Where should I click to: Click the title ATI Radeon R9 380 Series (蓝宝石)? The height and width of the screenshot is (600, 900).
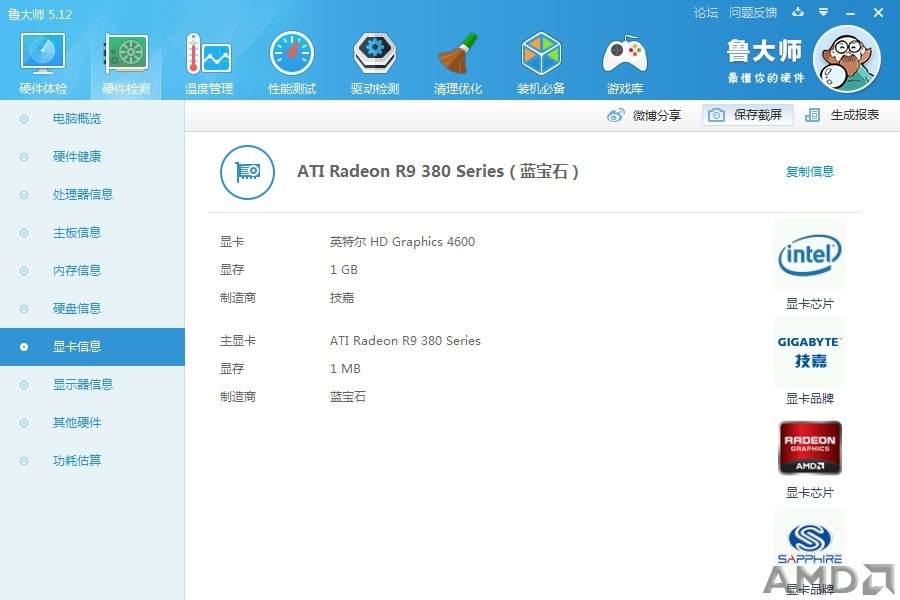tap(438, 171)
